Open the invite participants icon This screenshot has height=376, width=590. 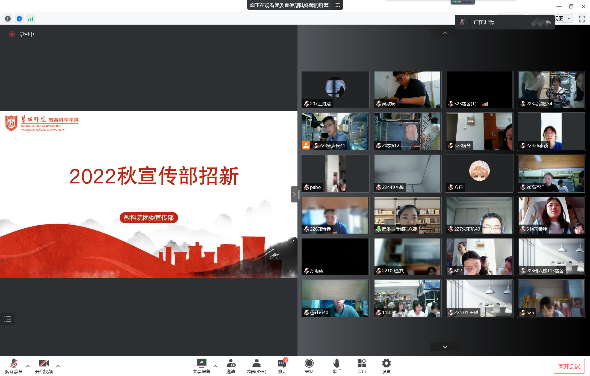click(x=231, y=365)
